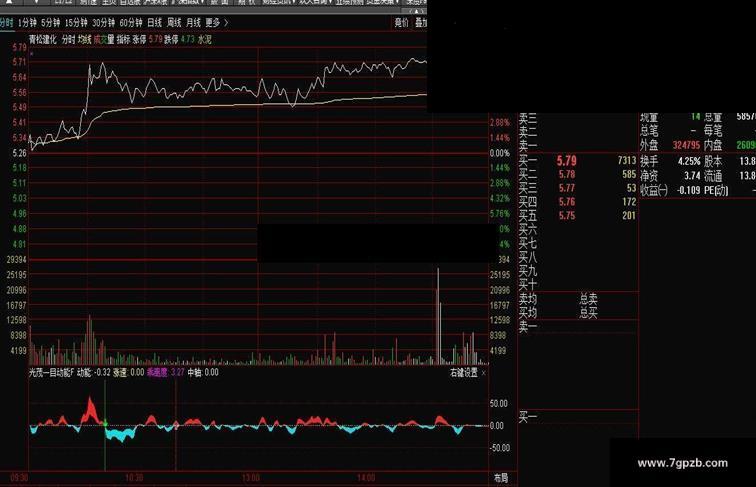The width and height of the screenshot is (756, 487).
Task: Click the 卖均 average sell label
Action: [527, 299]
